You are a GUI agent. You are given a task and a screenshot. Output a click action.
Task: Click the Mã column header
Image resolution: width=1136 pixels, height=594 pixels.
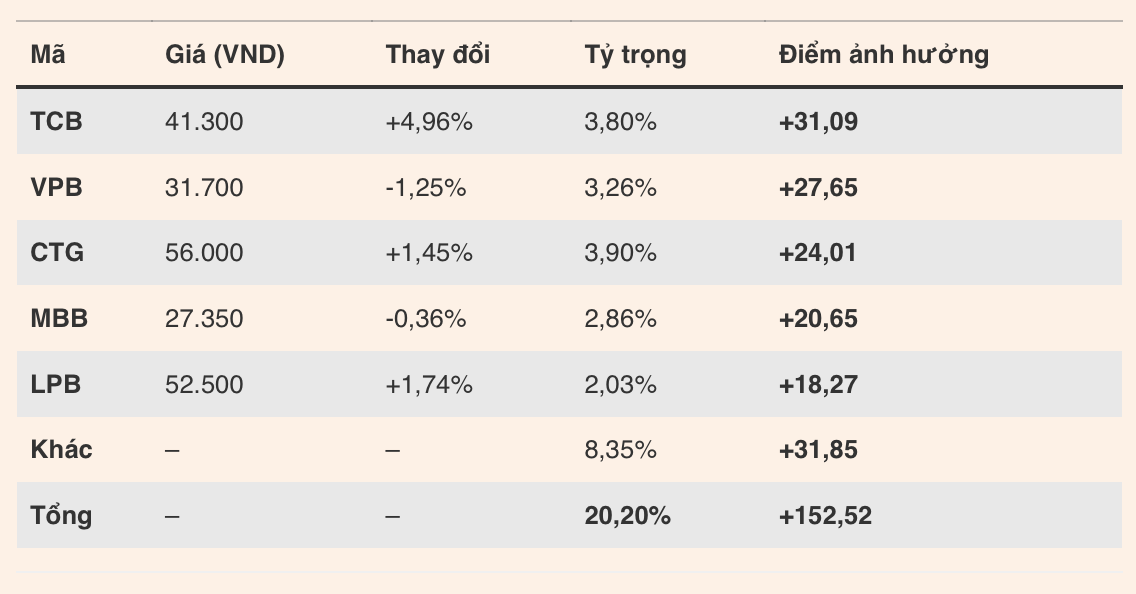point(48,55)
